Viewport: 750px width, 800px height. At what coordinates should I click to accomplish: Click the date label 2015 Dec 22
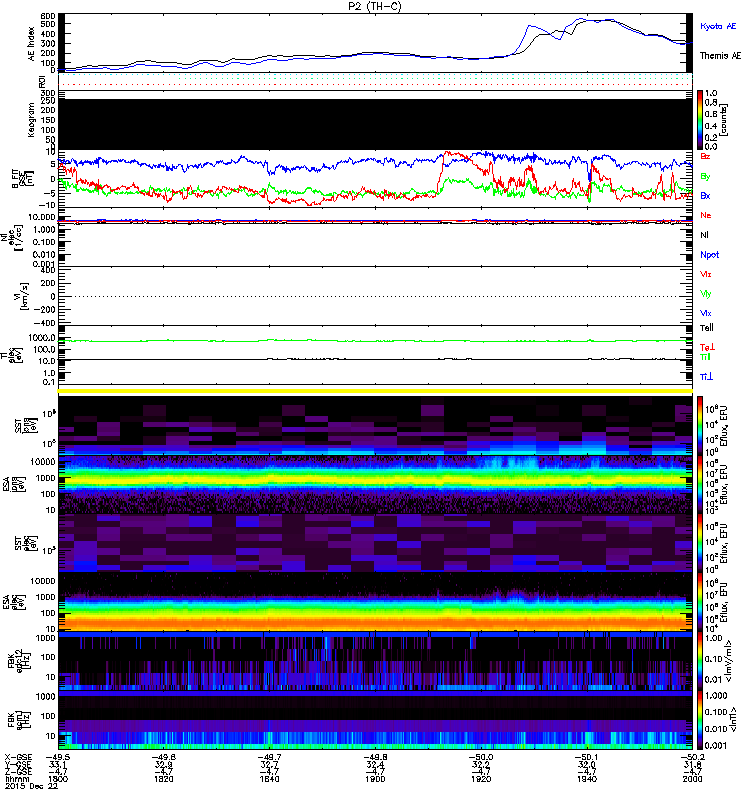pyautogui.click(x=32, y=786)
